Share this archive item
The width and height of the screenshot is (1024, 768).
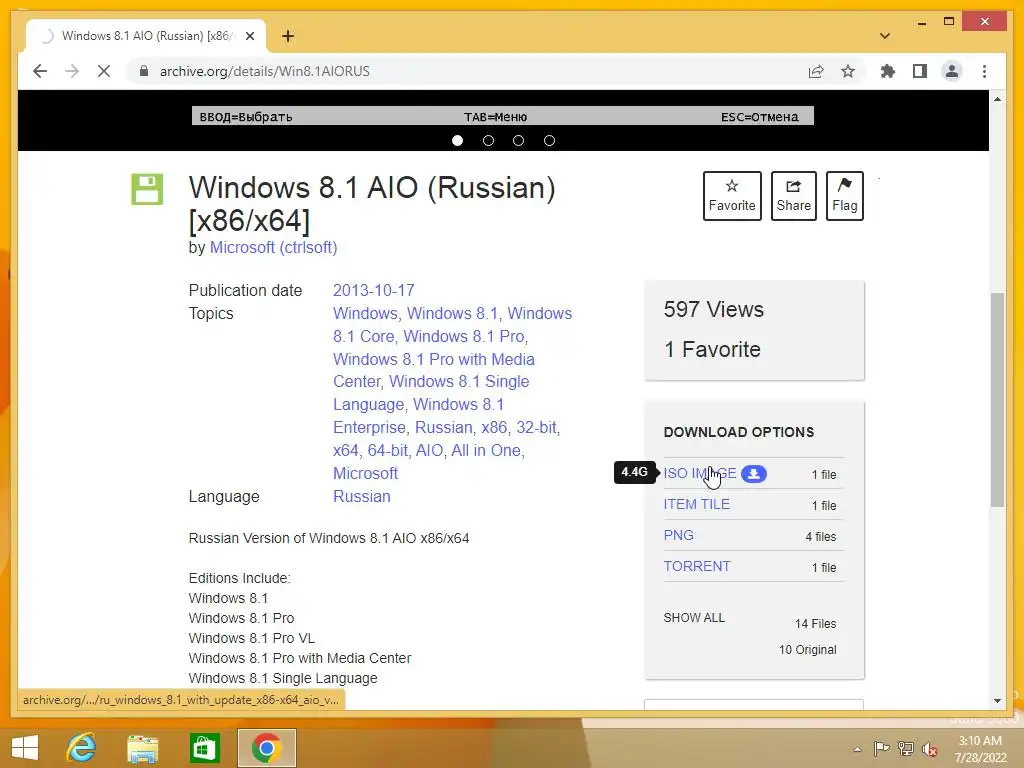coord(793,196)
